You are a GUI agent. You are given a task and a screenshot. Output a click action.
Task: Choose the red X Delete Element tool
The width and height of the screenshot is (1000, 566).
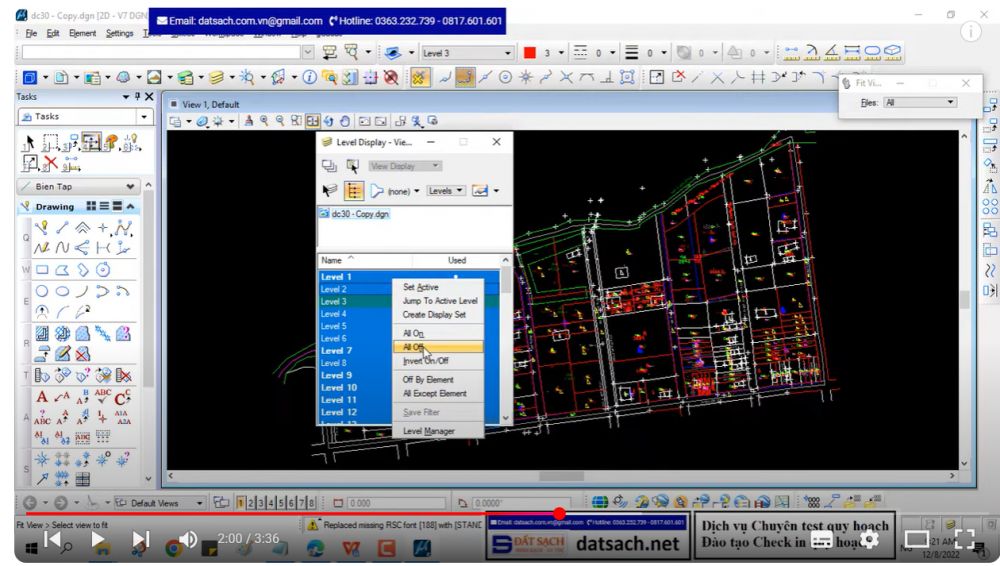[50, 163]
